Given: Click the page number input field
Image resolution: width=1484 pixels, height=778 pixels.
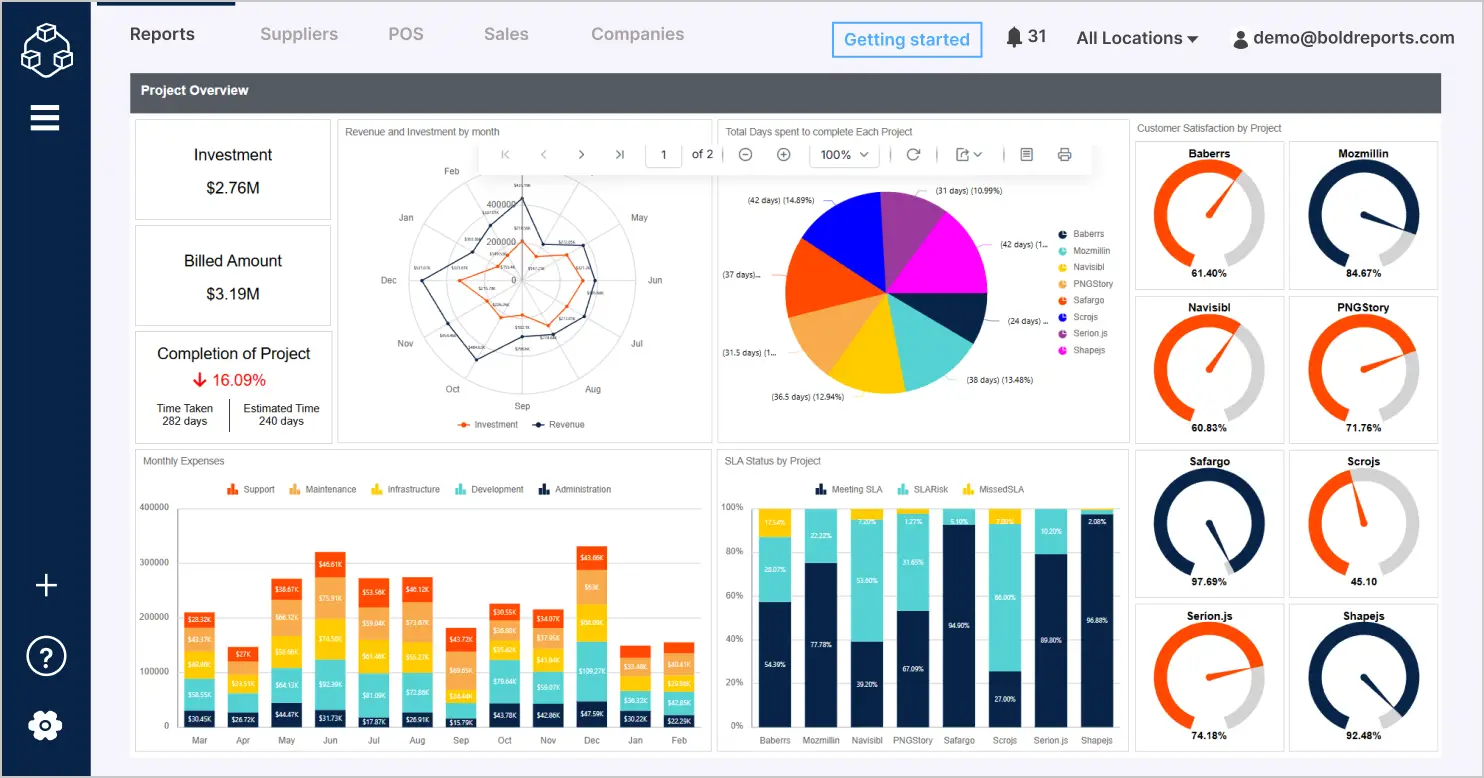Looking at the screenshot, I should [x=663, y=155].
